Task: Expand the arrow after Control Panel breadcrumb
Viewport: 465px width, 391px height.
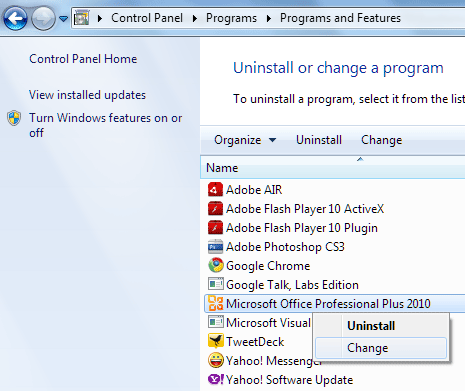Action: click(195, 18)
